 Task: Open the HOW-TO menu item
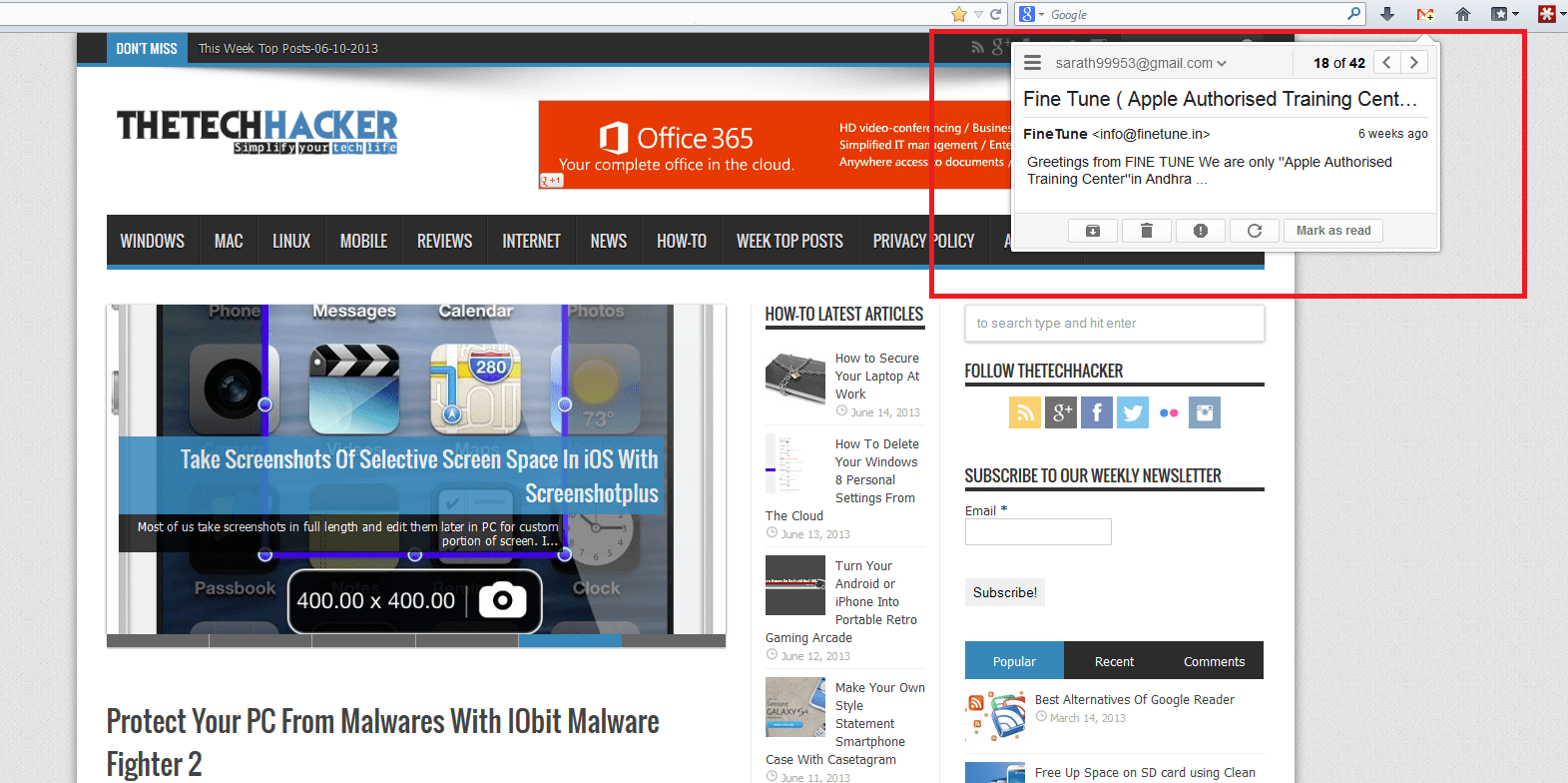coord(682,241)
